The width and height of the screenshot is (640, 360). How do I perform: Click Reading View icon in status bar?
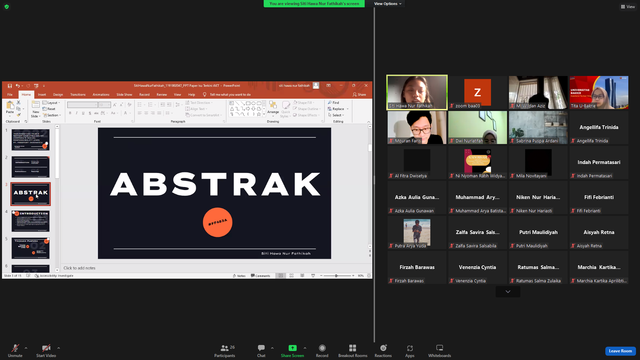point(302,276)
